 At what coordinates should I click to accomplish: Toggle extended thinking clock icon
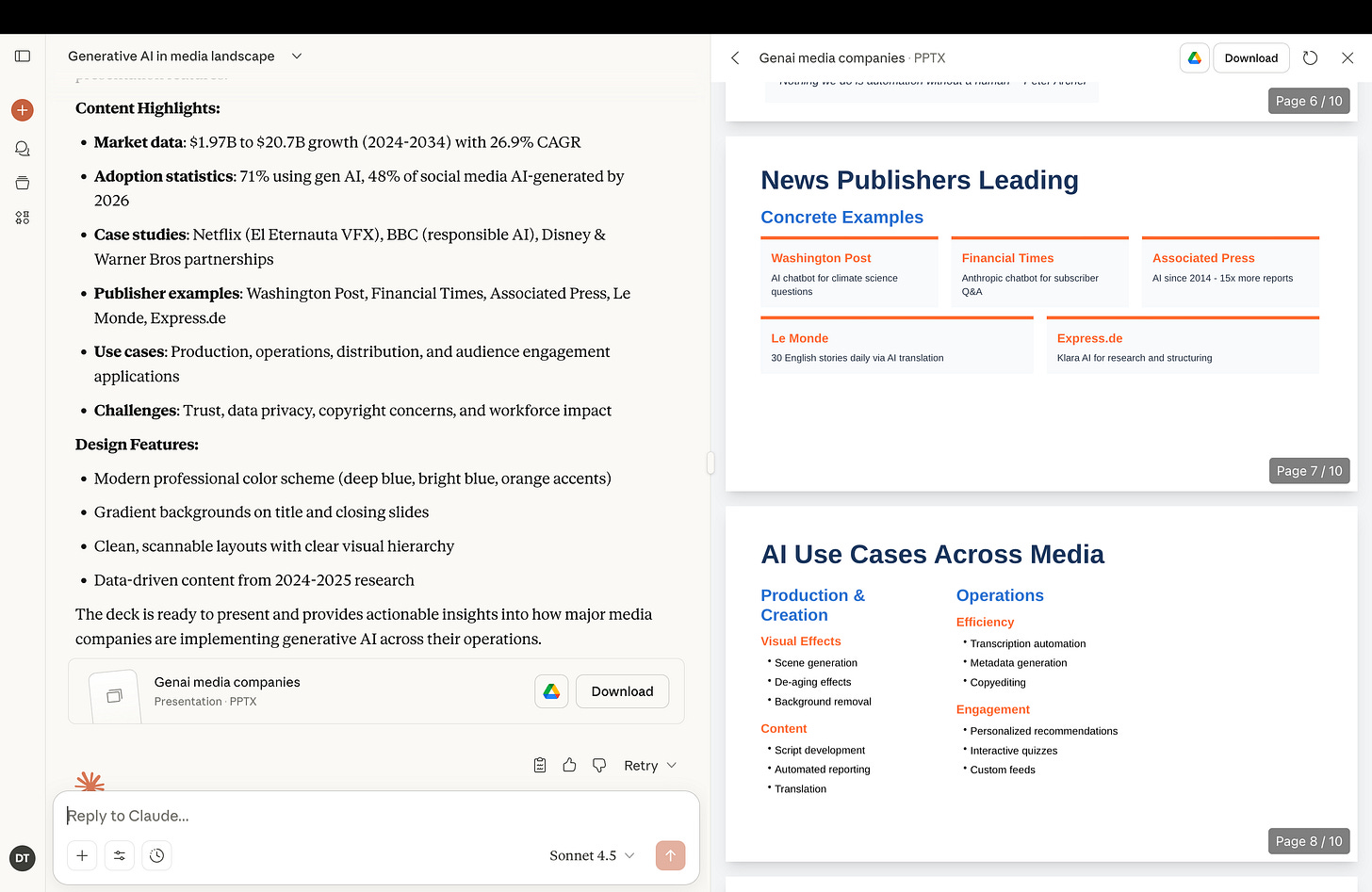[x=157, y=855]
